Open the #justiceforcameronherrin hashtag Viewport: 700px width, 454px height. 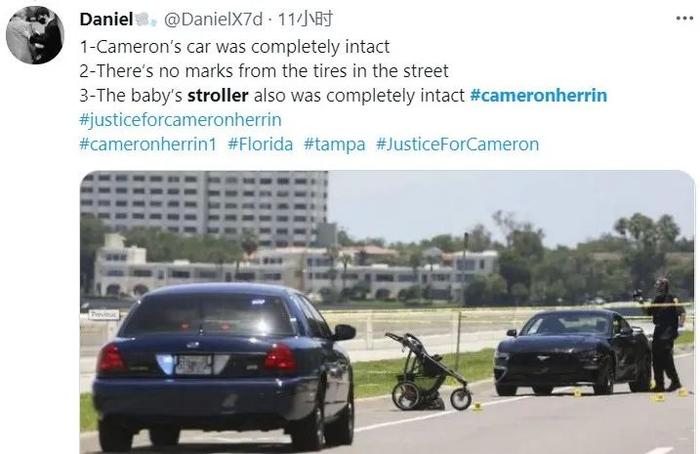(180, 120)
